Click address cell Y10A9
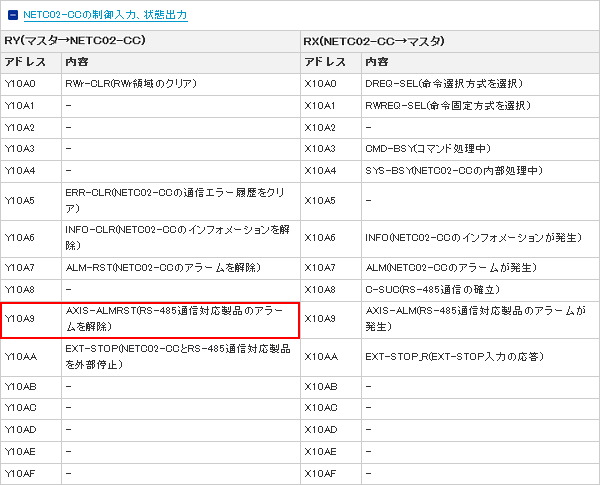 [31, 318]
